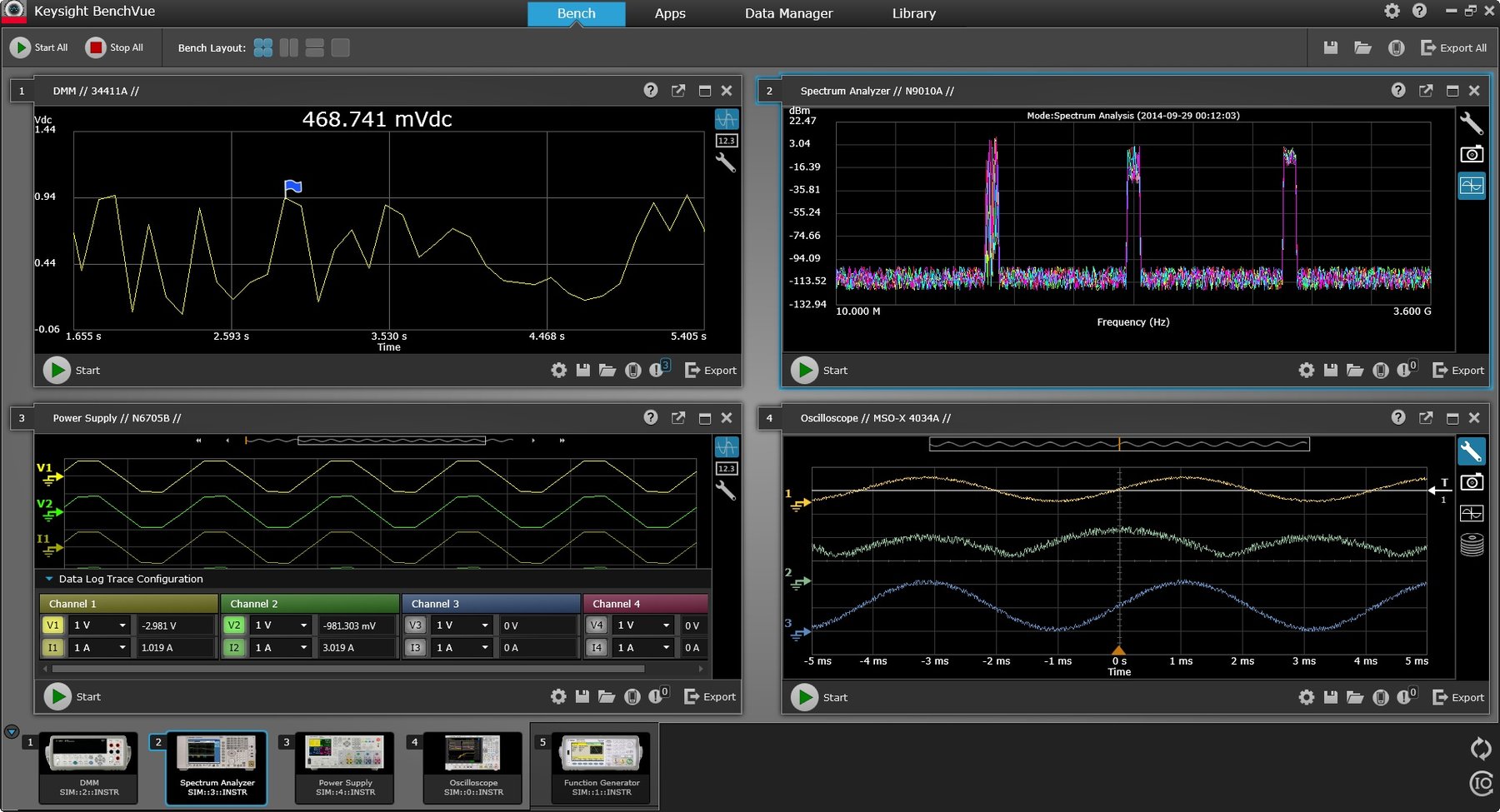Open the wrench setup icon in the Oscilloscope panel

pos(1472,451)
